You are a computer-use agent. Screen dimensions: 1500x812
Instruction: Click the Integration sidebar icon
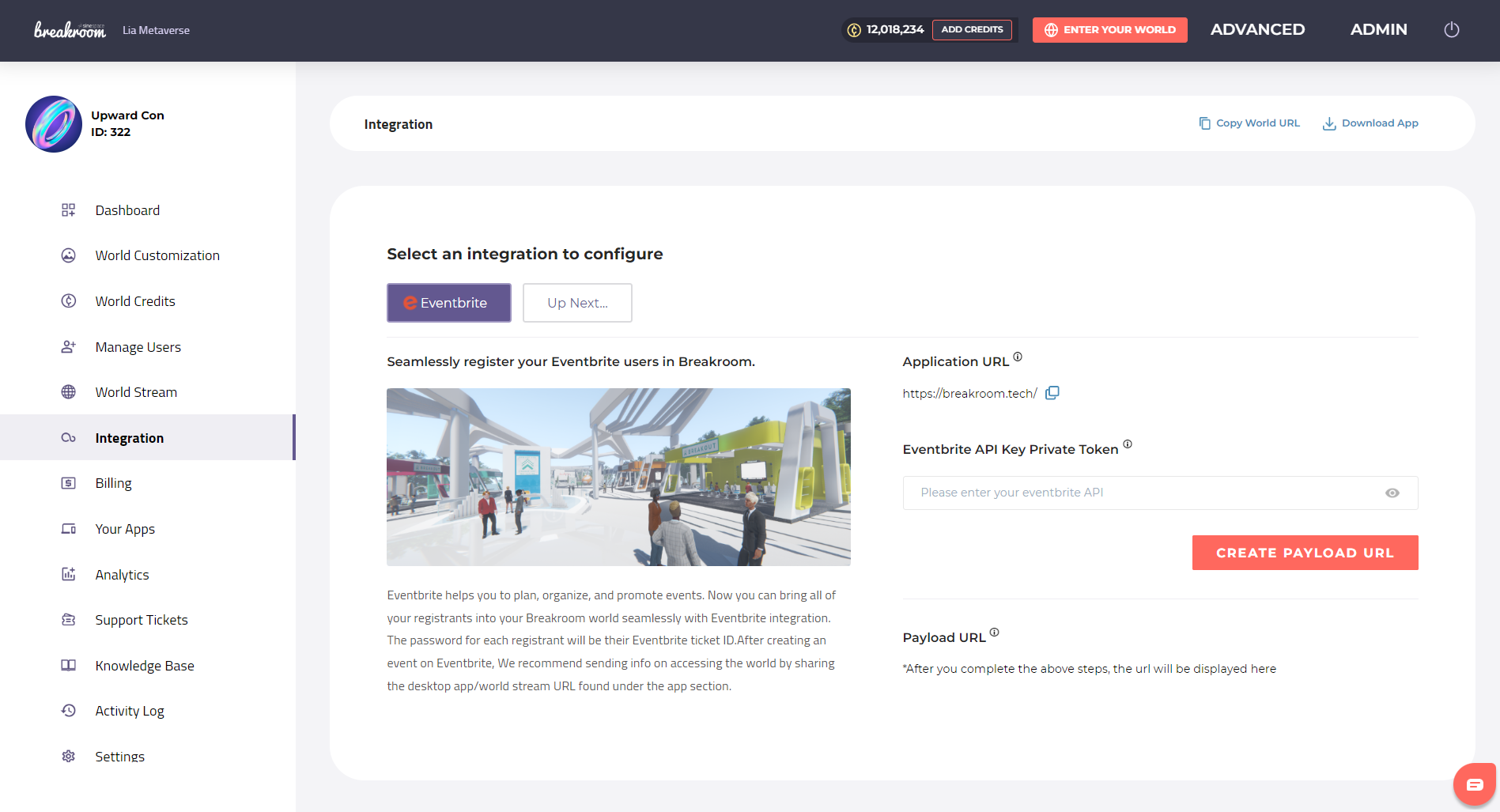[x=69, y=438]
